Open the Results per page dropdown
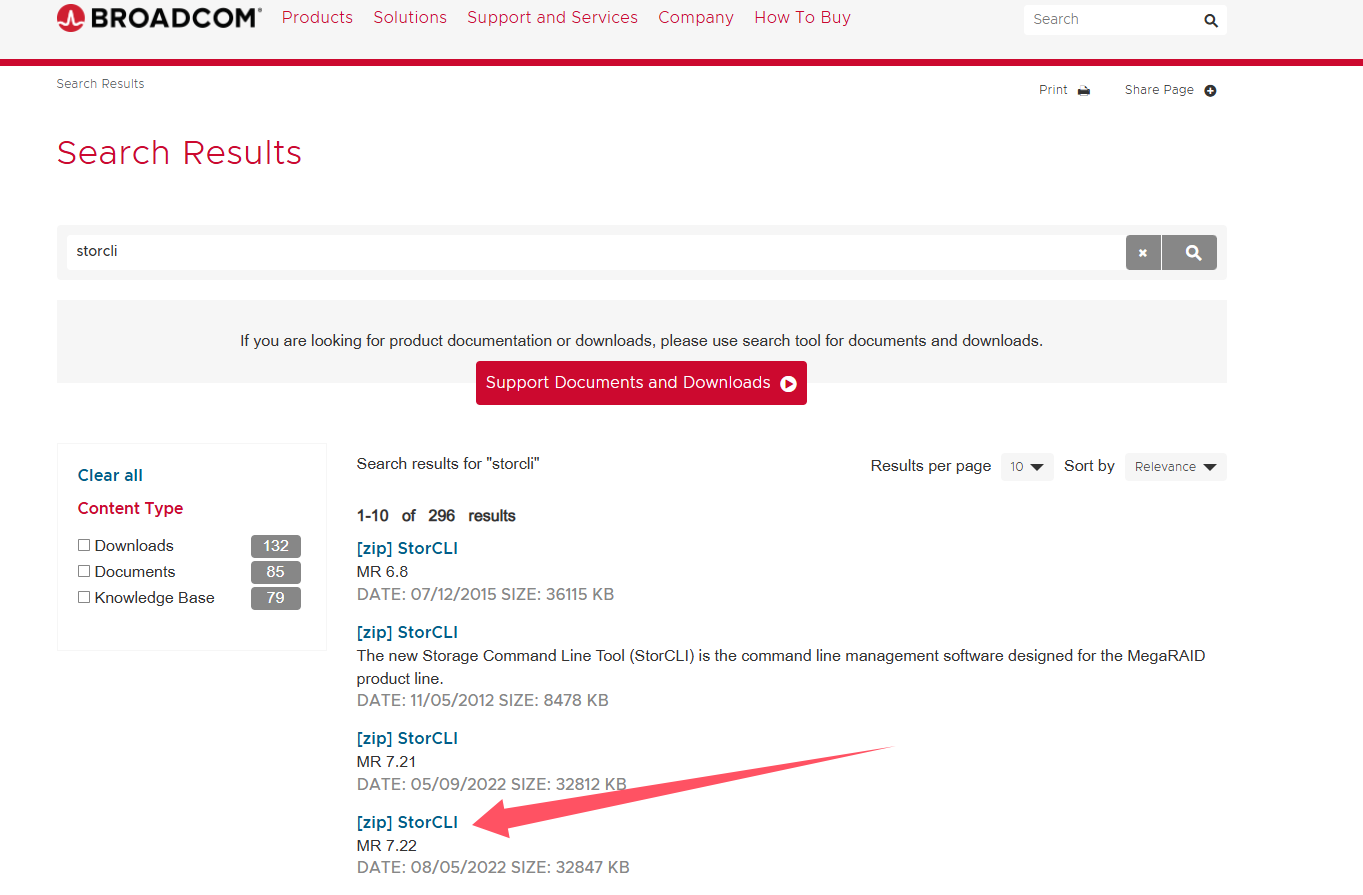The image size is (1363, 895). pos(1027,467)
